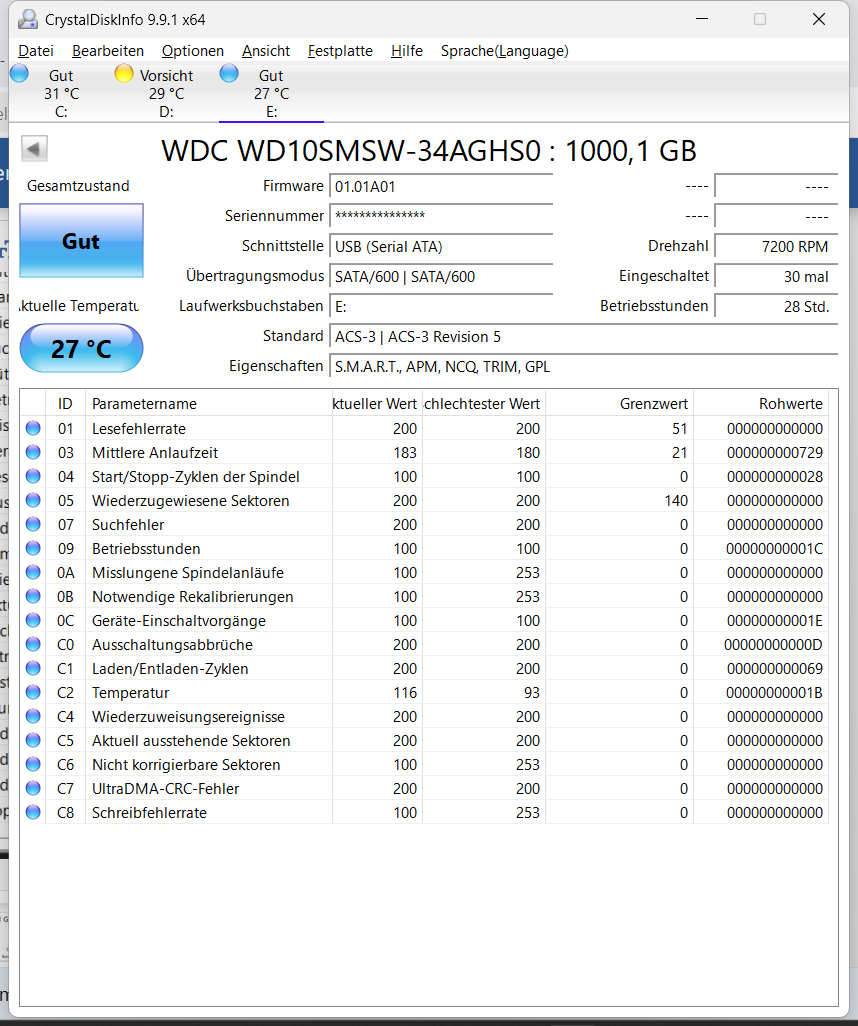Open the Datei menu

(x=36, y=51)
